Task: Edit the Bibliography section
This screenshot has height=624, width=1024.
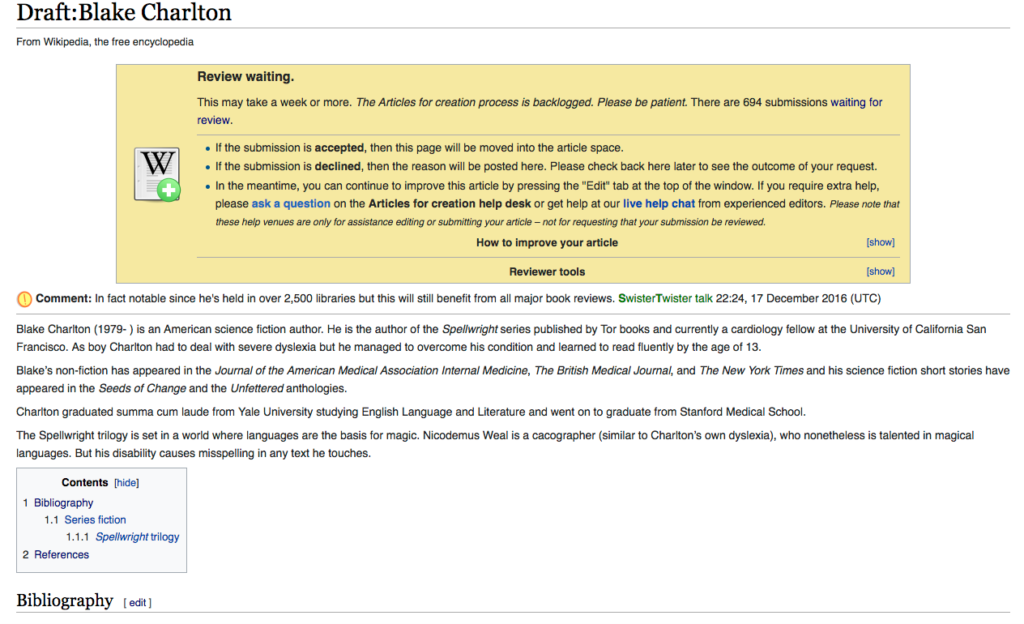Action: point(137,602)
